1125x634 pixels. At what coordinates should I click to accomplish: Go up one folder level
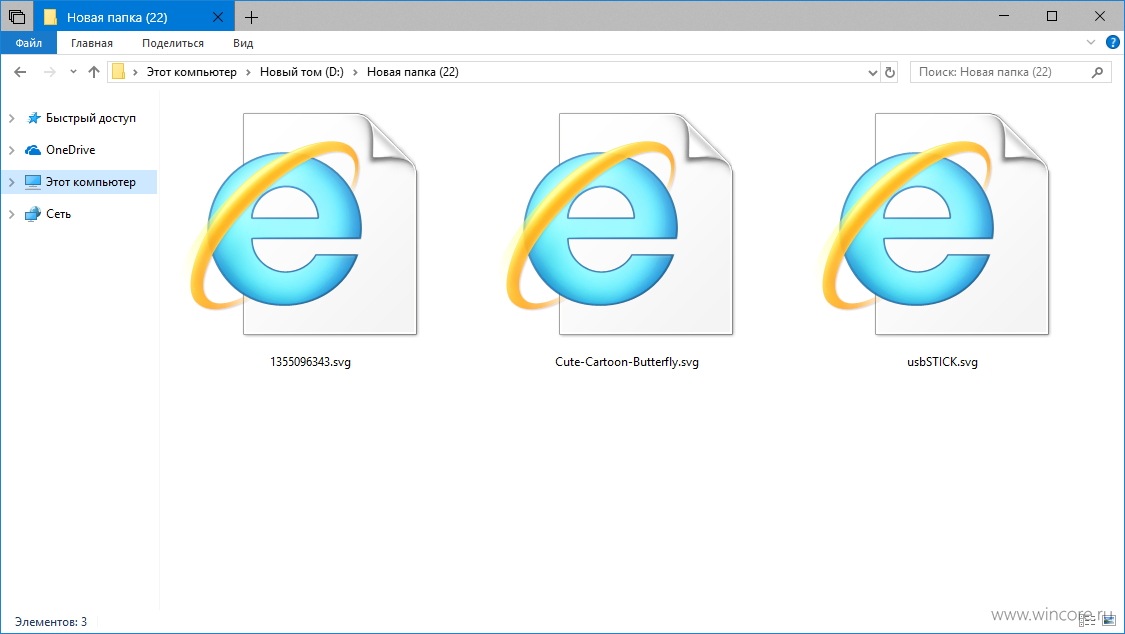coord(93,72)
